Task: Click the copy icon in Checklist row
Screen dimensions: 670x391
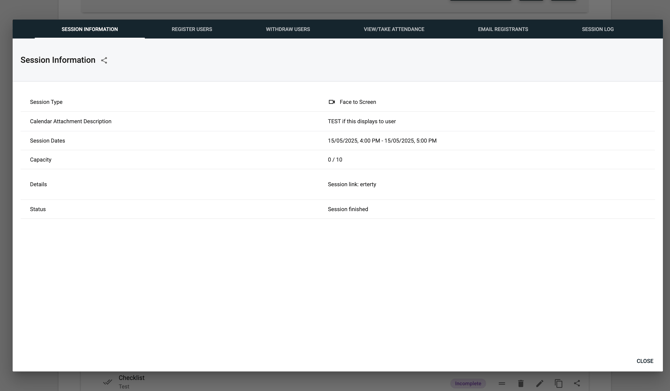Action: coord(558,383)
